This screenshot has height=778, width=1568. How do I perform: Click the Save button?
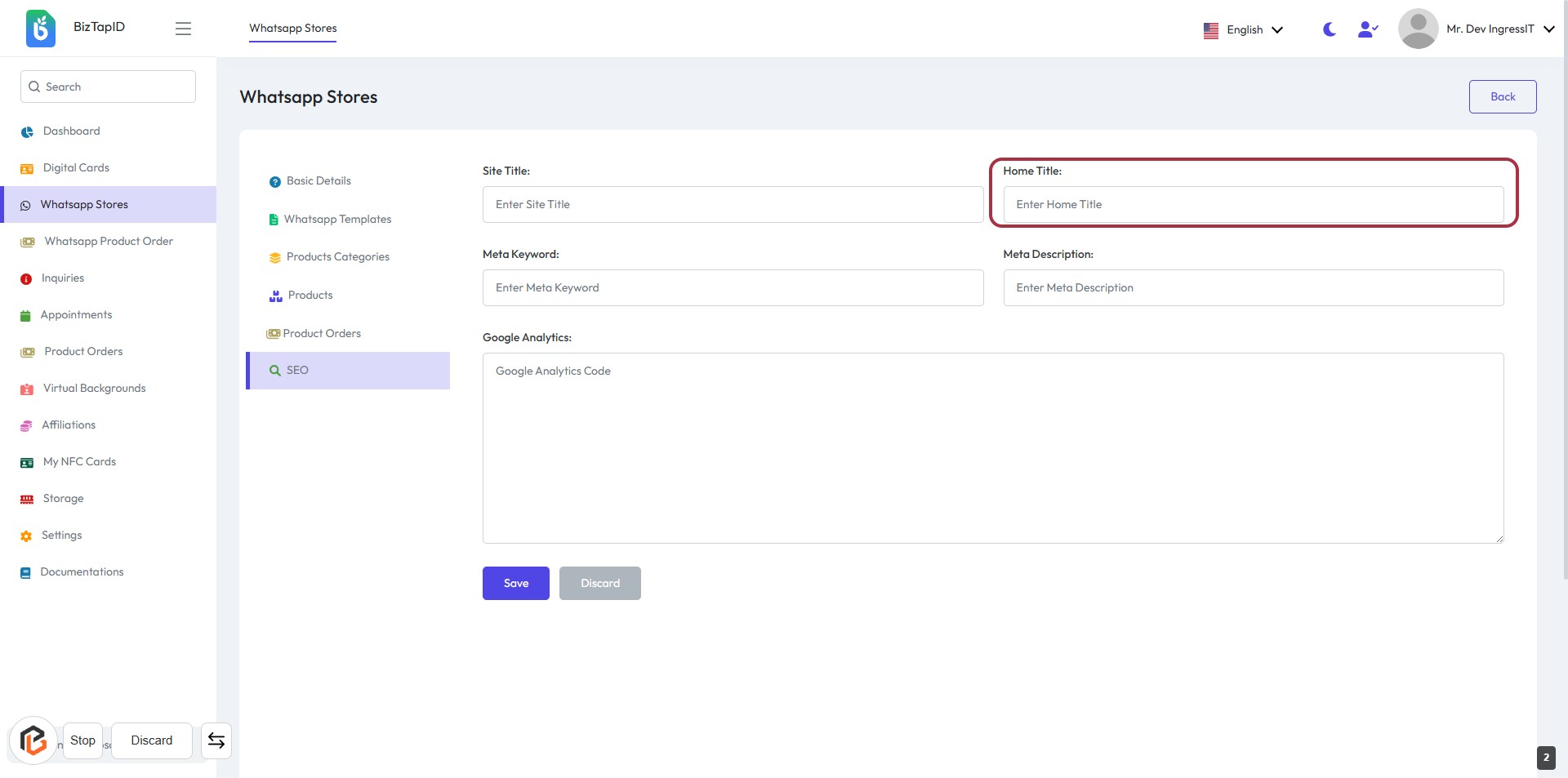515,584
